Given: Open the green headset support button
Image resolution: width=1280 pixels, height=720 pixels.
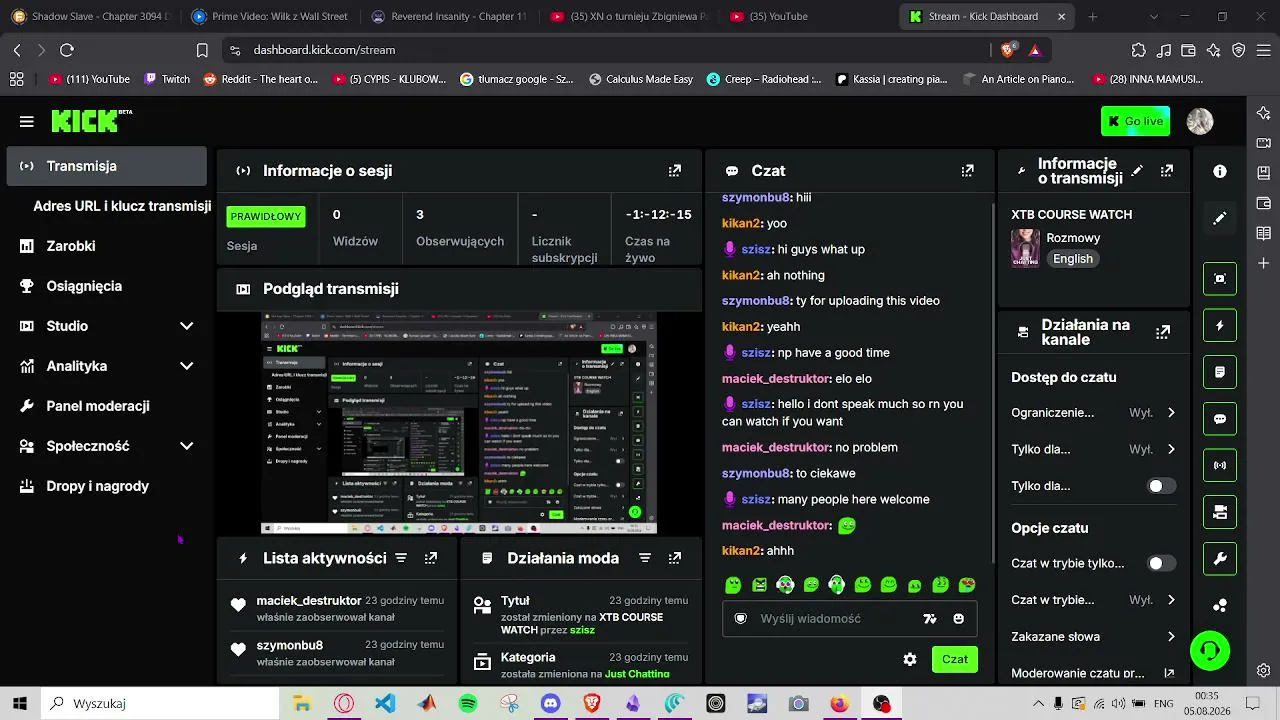Looking at the screenshot, I should click(x=1210, y=651).
